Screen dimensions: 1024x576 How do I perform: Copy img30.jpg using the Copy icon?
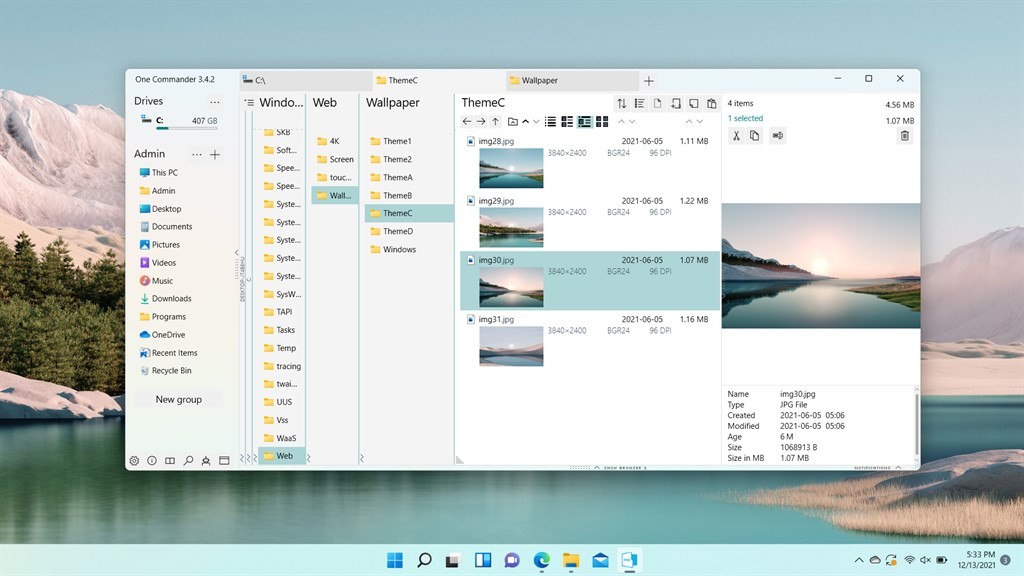(x=755, y=135)
